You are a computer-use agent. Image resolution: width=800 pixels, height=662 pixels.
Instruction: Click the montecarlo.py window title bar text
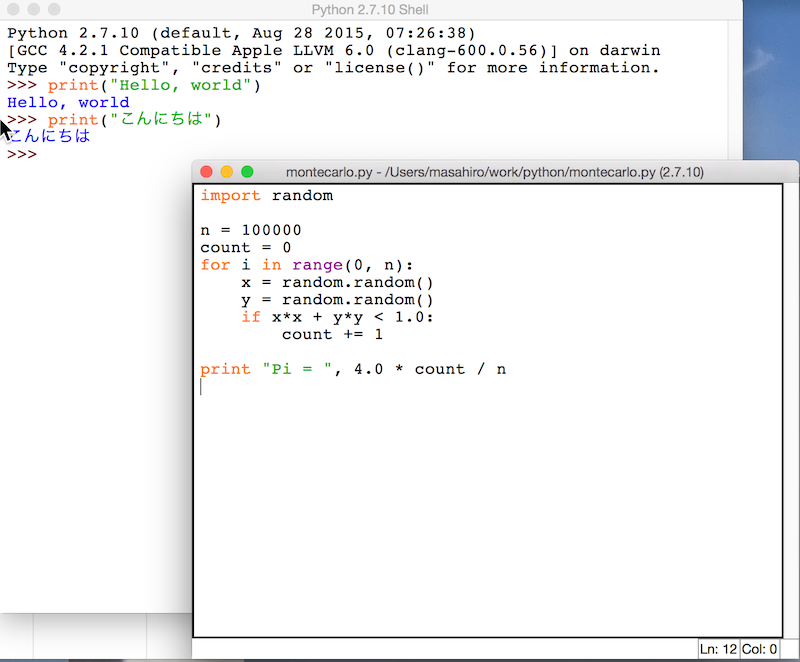[494, 172]
